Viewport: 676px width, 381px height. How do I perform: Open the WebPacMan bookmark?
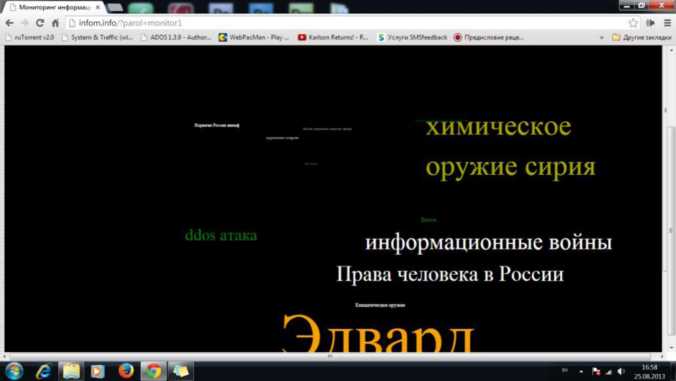point(253,37)
